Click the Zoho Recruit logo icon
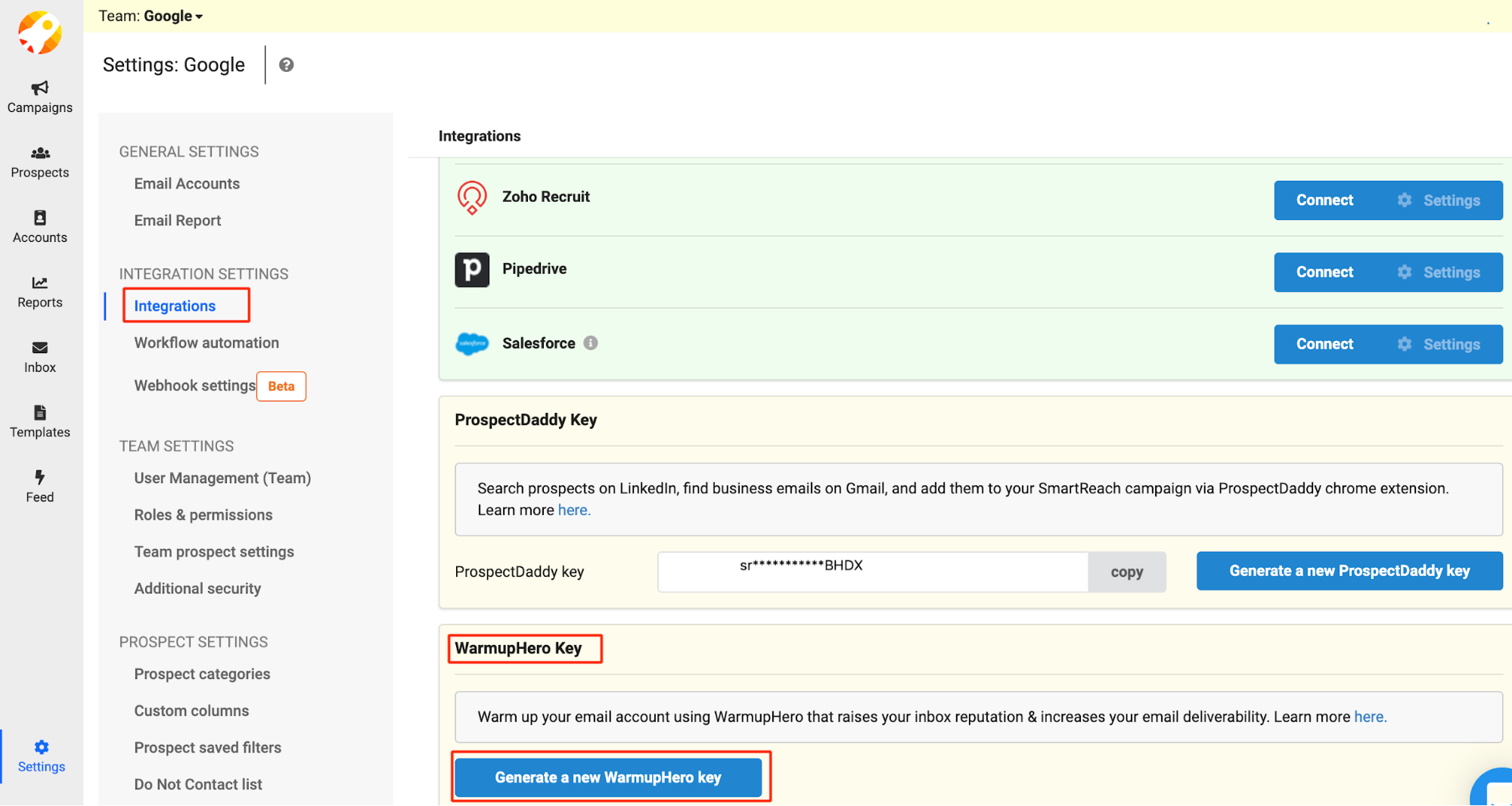 (x=472, y=197)
